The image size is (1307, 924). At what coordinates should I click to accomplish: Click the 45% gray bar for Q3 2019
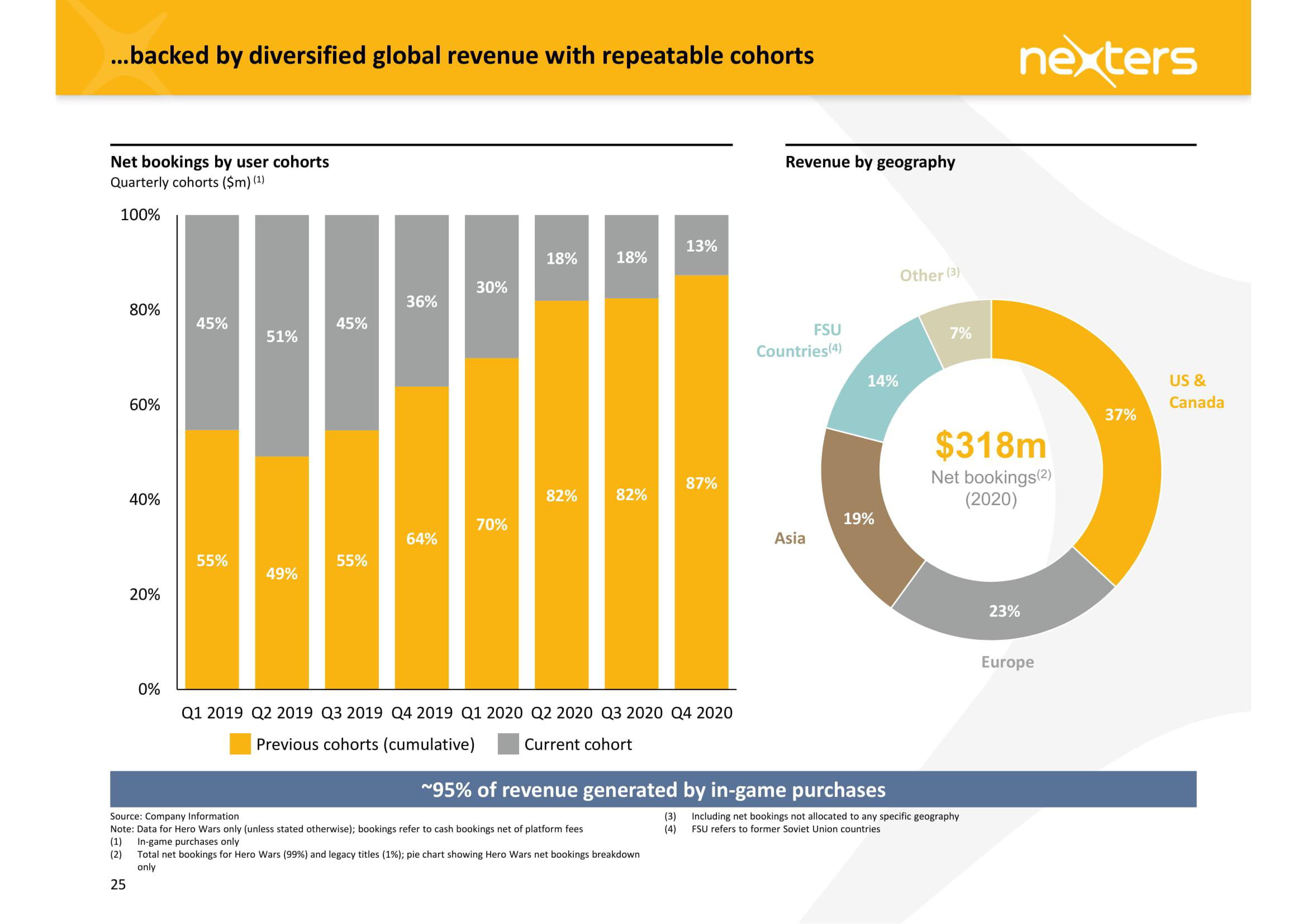tap(352, 323)
